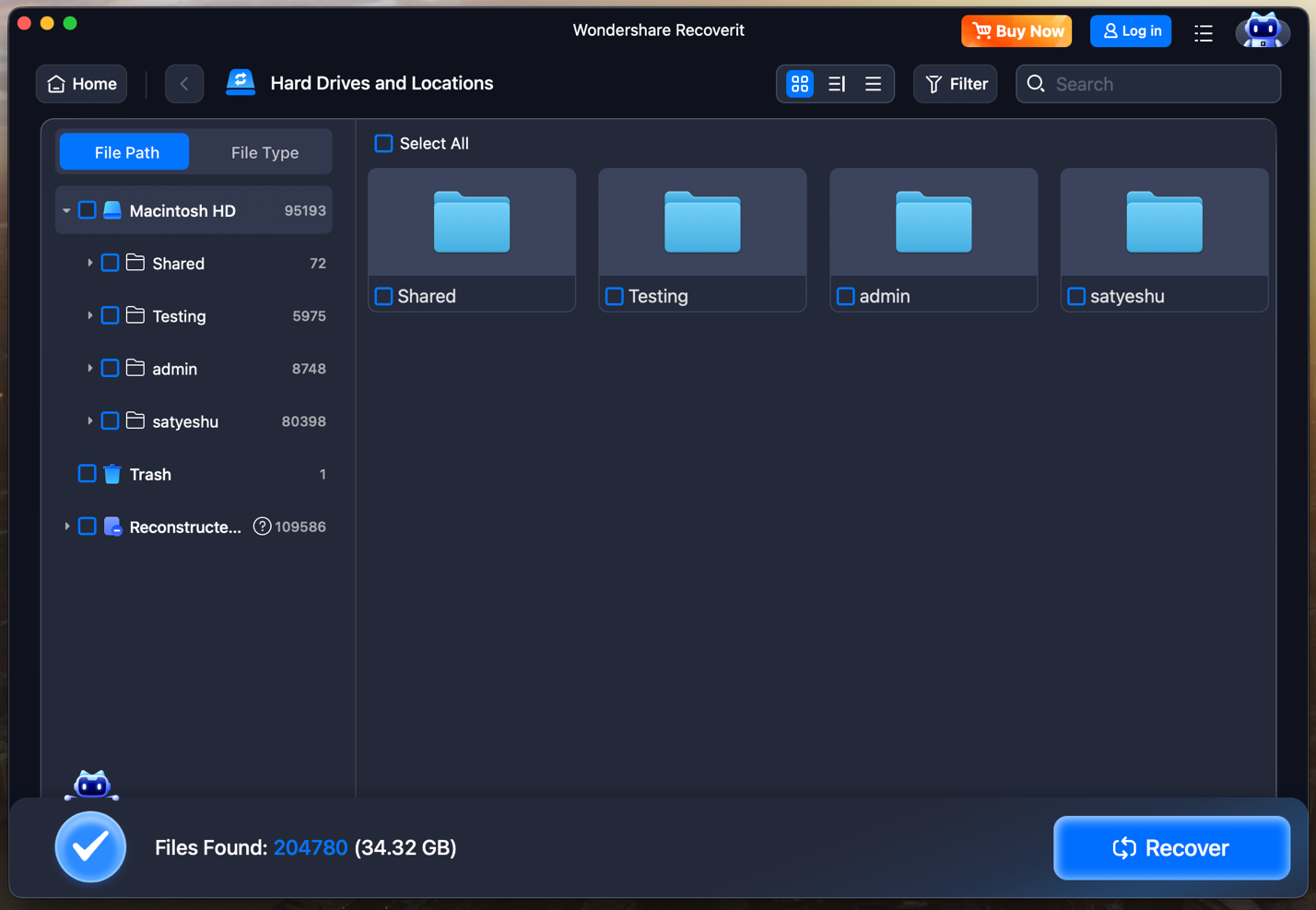The width and height of the screenshot is (1316, 910).
Task: Click the Trash bin icon in sidebar
Action: [x=112, y=474]
